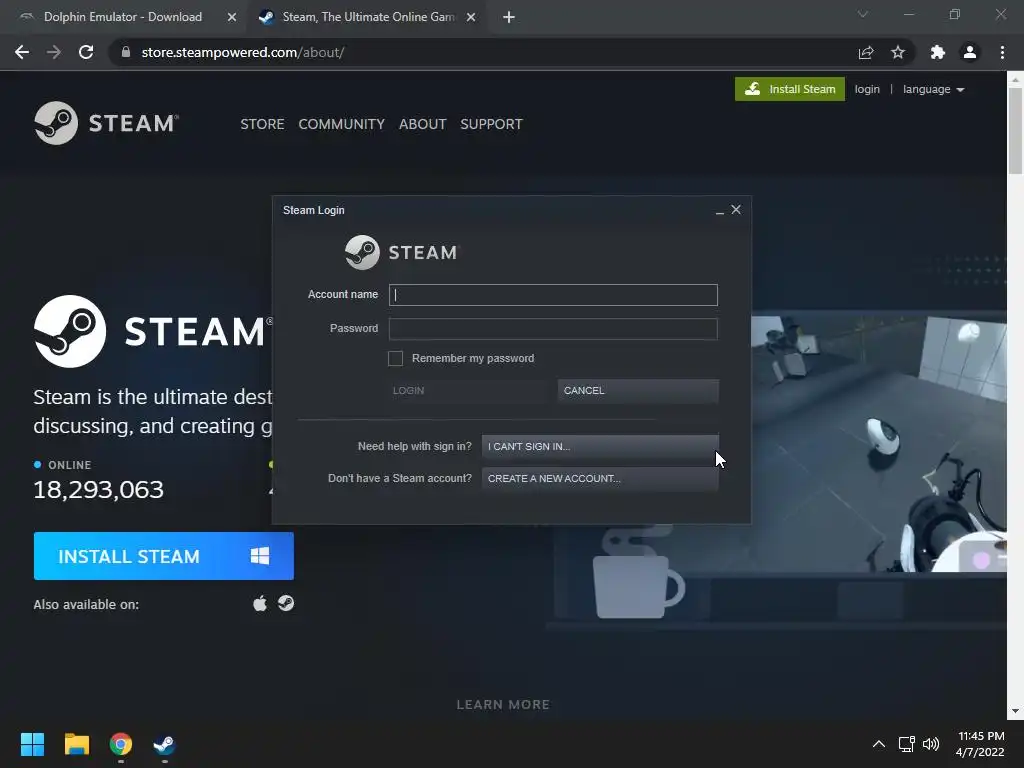Open the Chrome three-dot menu
This screenshot has width=1024, height=768.
click(x=1002, y=52)
